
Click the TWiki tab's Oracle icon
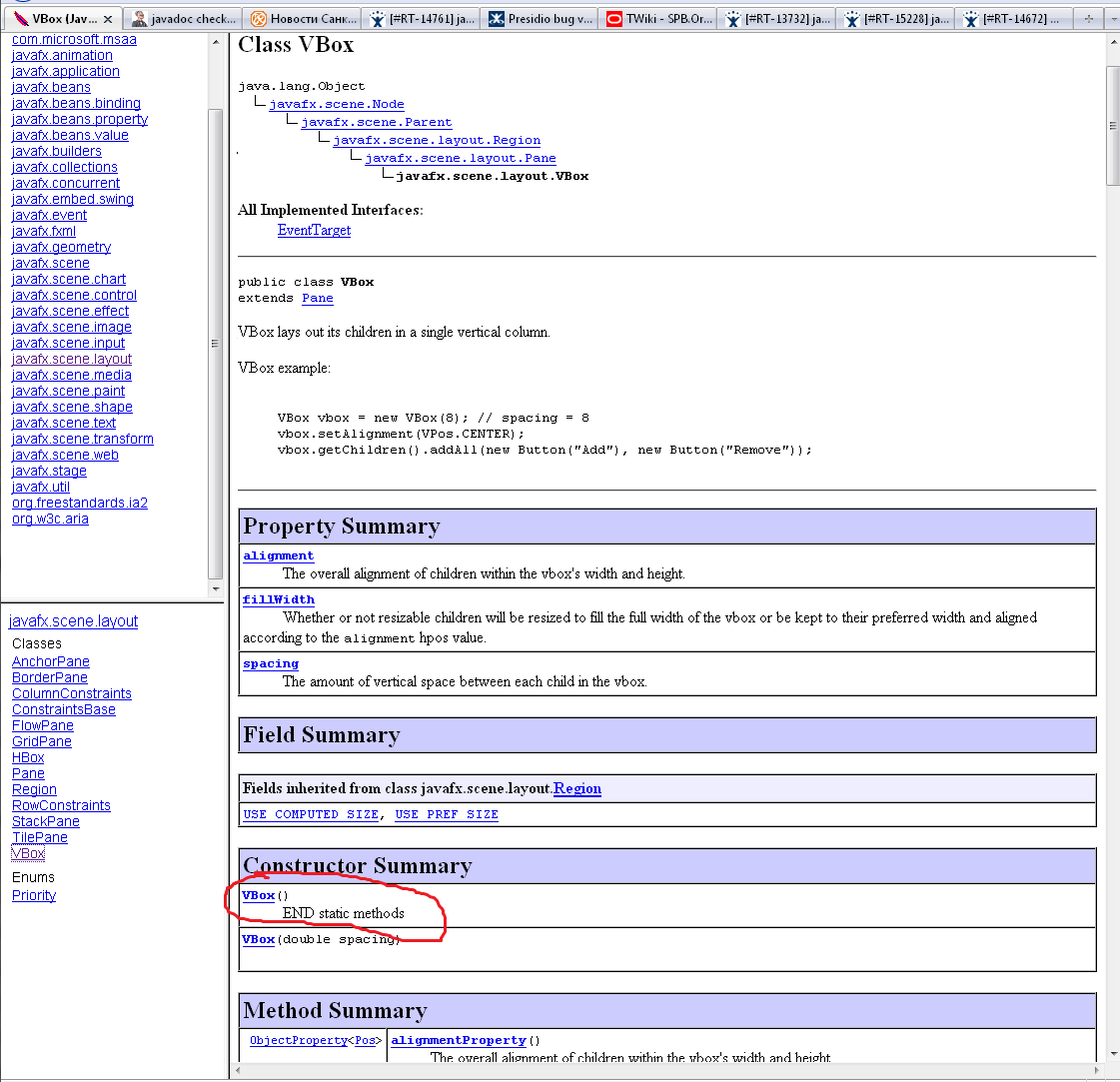tap(612, 19)
